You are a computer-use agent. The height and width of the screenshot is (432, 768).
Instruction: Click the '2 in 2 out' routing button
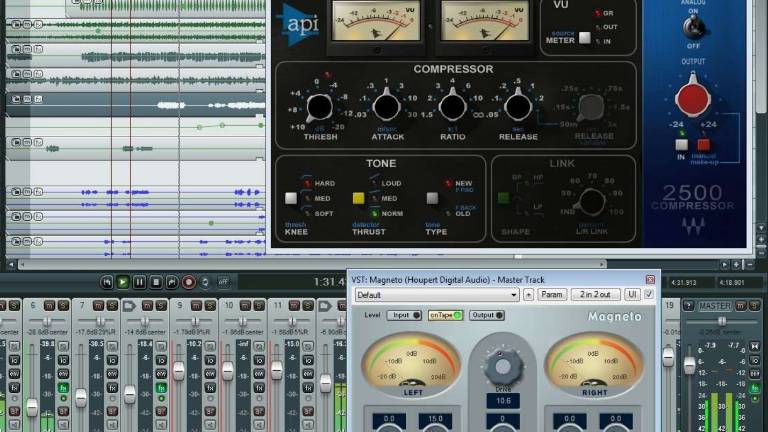tap(595, 295)
